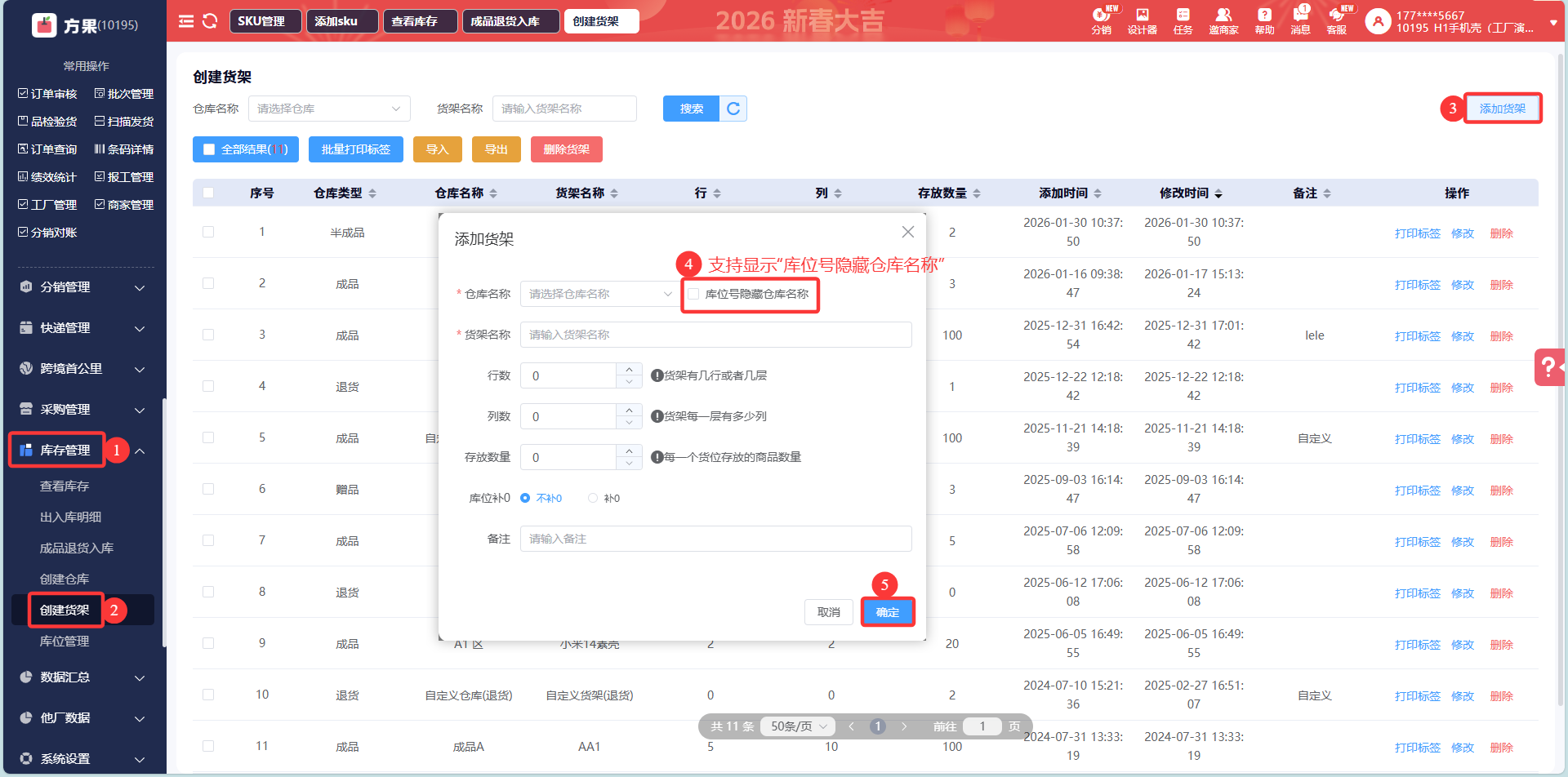Screen dimensions: 1568x777
Task: Open 库位管理 in the sidebar
Action: (65, 642)
